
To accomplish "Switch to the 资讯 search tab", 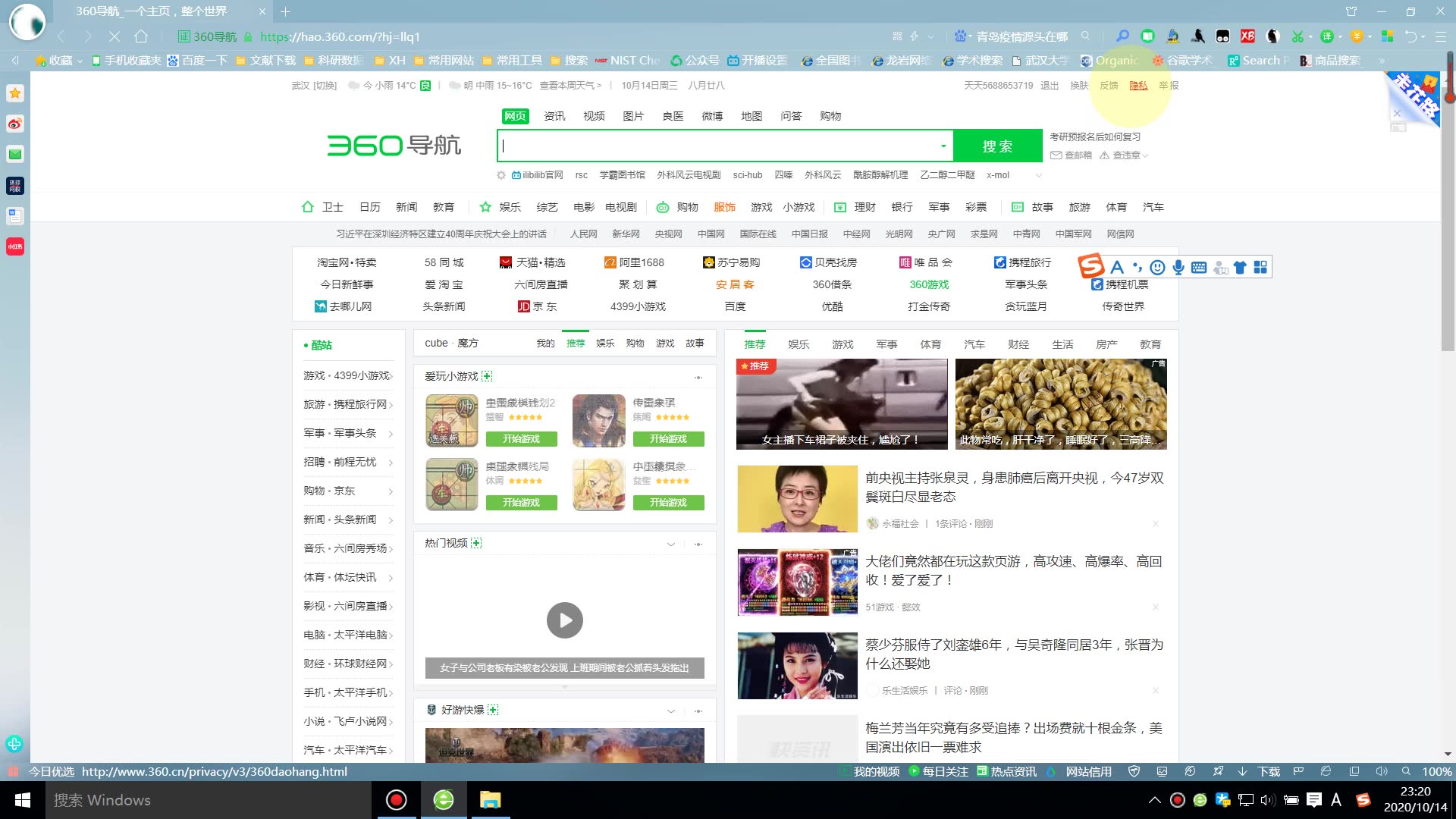I will click(x=554, y=116).
